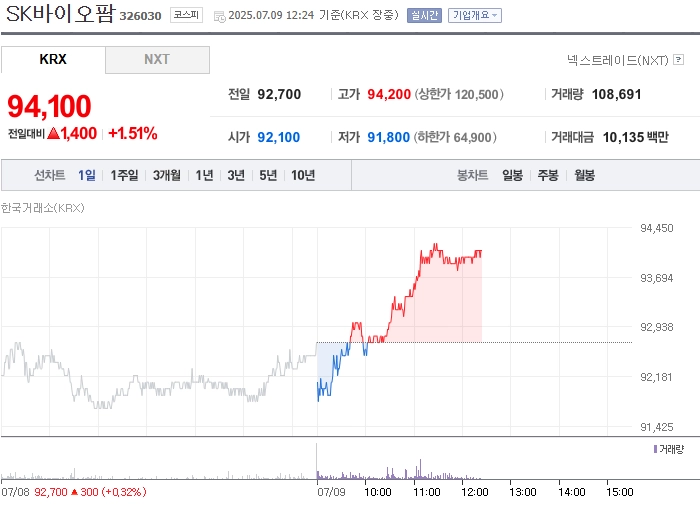This screenshot has width=700, height=515.
Task: Click the SK바이오팜 stock name heading
Action: (60, 13)
